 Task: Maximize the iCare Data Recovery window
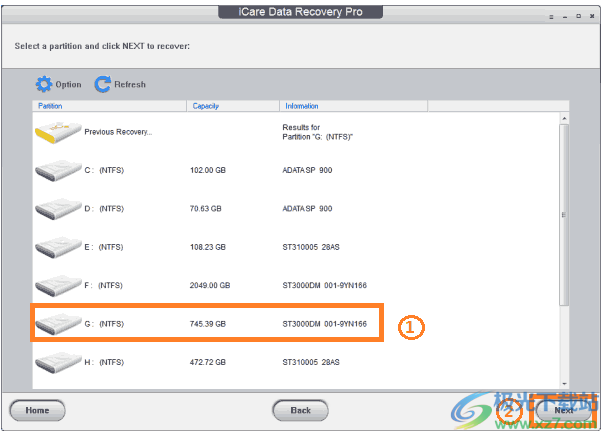[x=578, y=16]
